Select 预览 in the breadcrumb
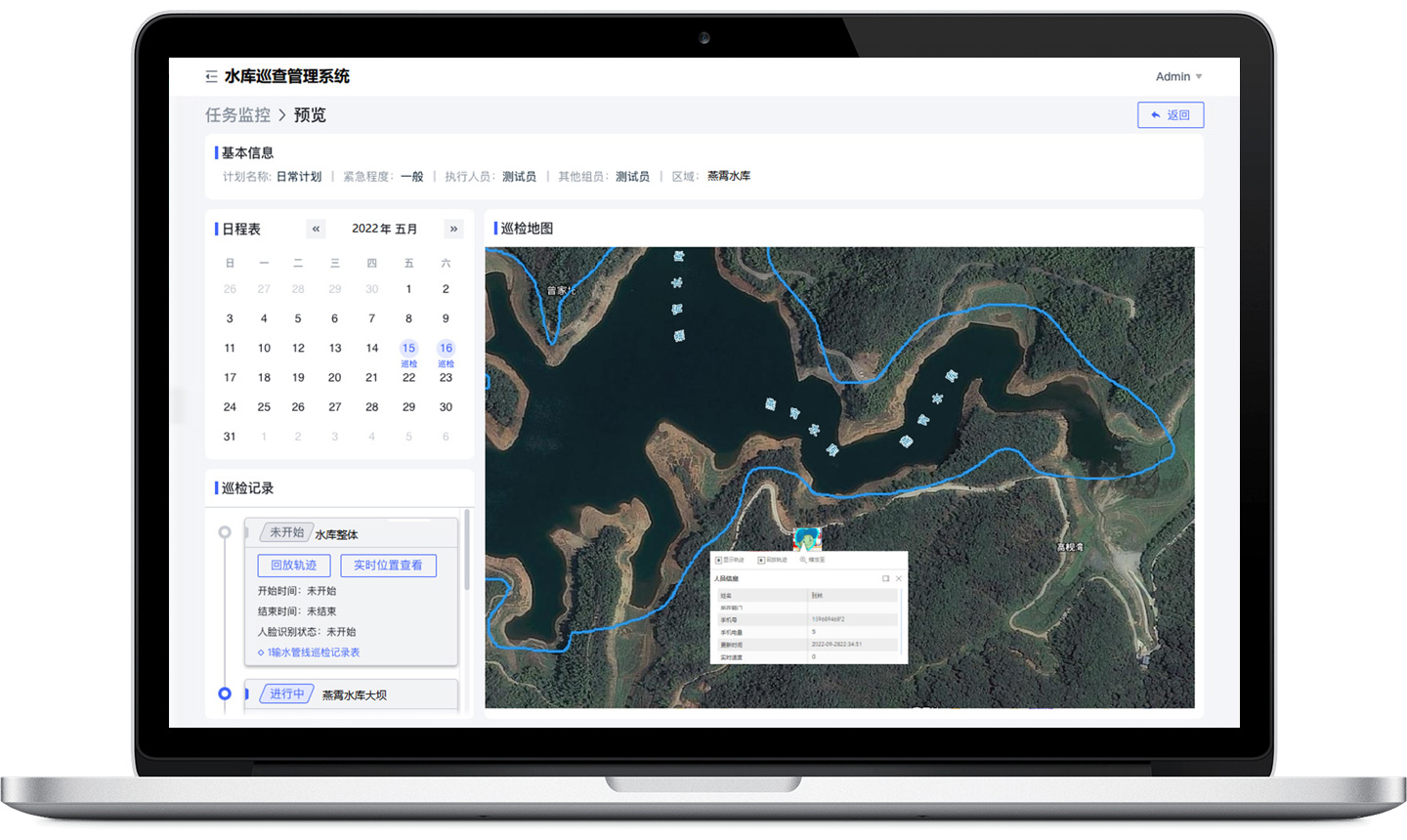The image size is (1407, 840). tap(311, 114)
